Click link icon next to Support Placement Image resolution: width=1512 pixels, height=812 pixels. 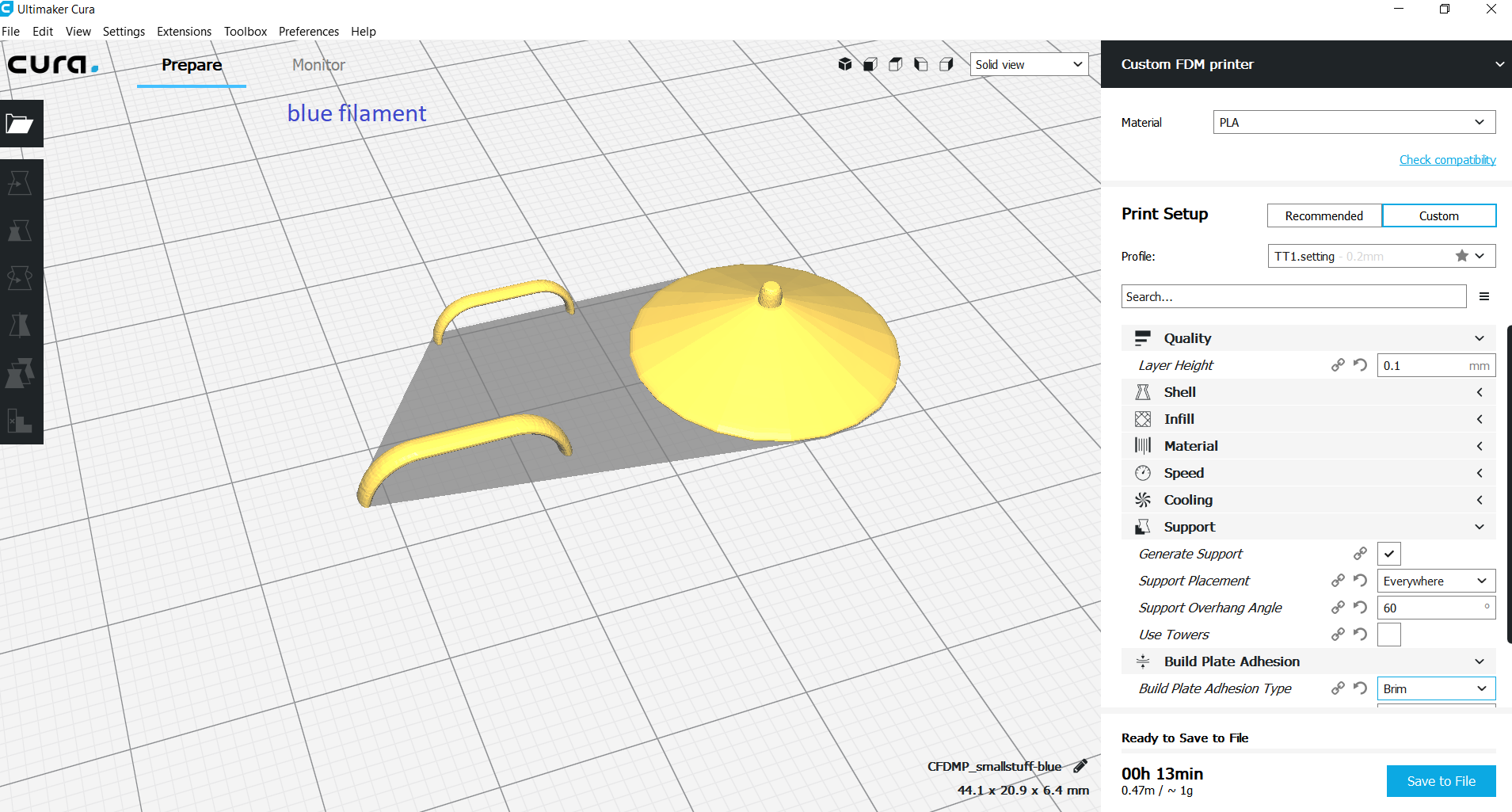click(1338, 581)
